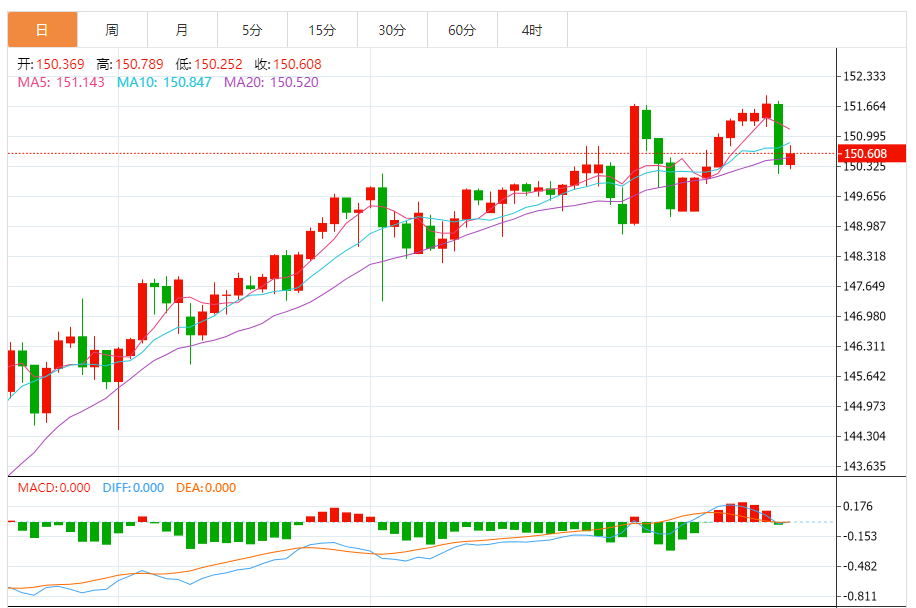Click the 146.980 price axis label
916x608 pixels.
(864, 317)
